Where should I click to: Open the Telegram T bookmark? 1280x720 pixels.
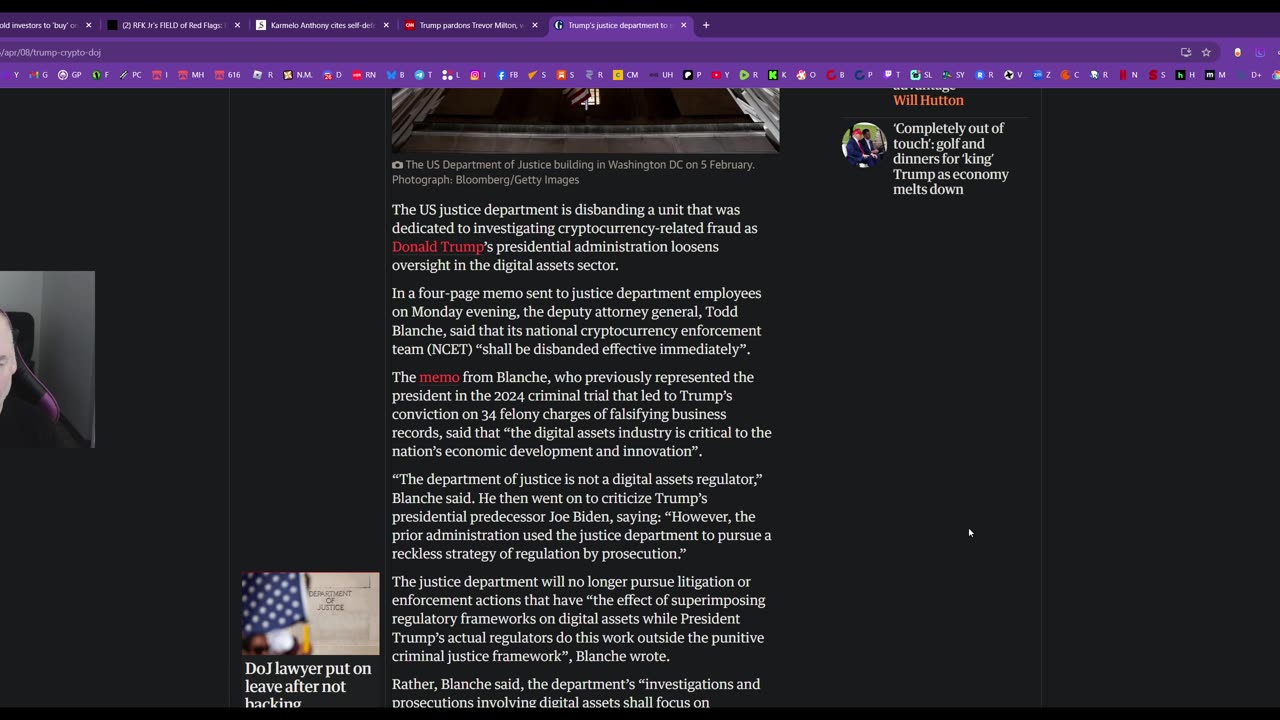pos(424,75)
